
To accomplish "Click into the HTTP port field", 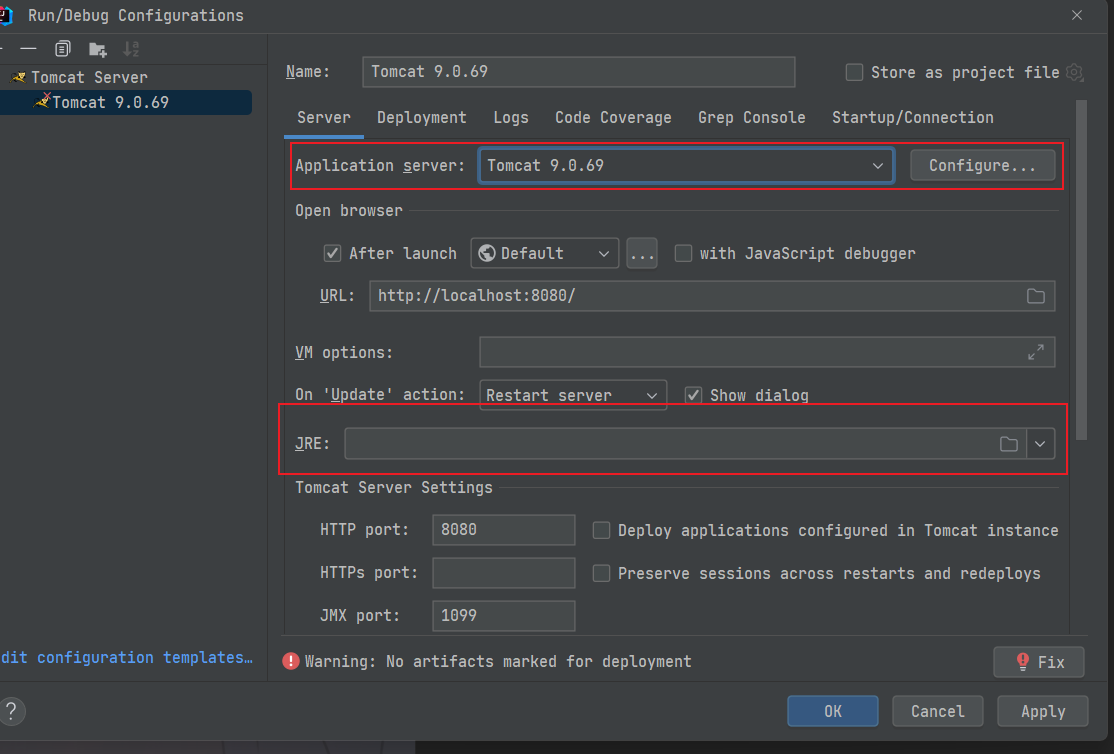I will [503, 530].
